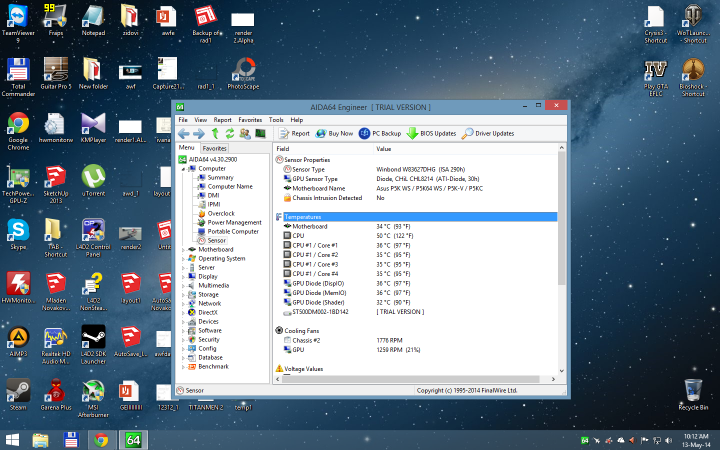Select the Database tree item
The width and height of the screenshot is (720, 450).
pyautogui.click(x=210, y=358)
